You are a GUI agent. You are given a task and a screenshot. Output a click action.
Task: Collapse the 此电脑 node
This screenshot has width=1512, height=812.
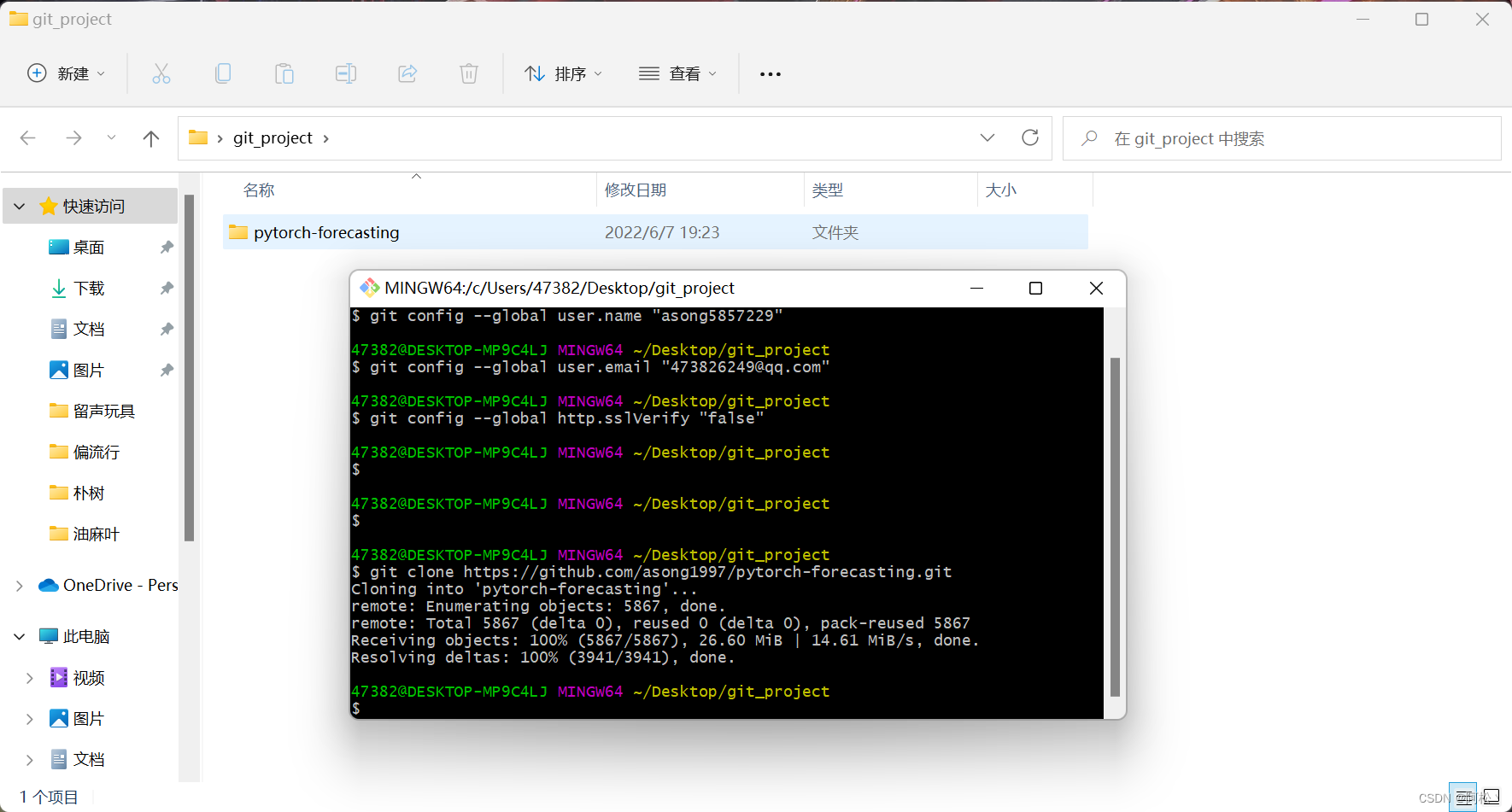click(20, 637)
